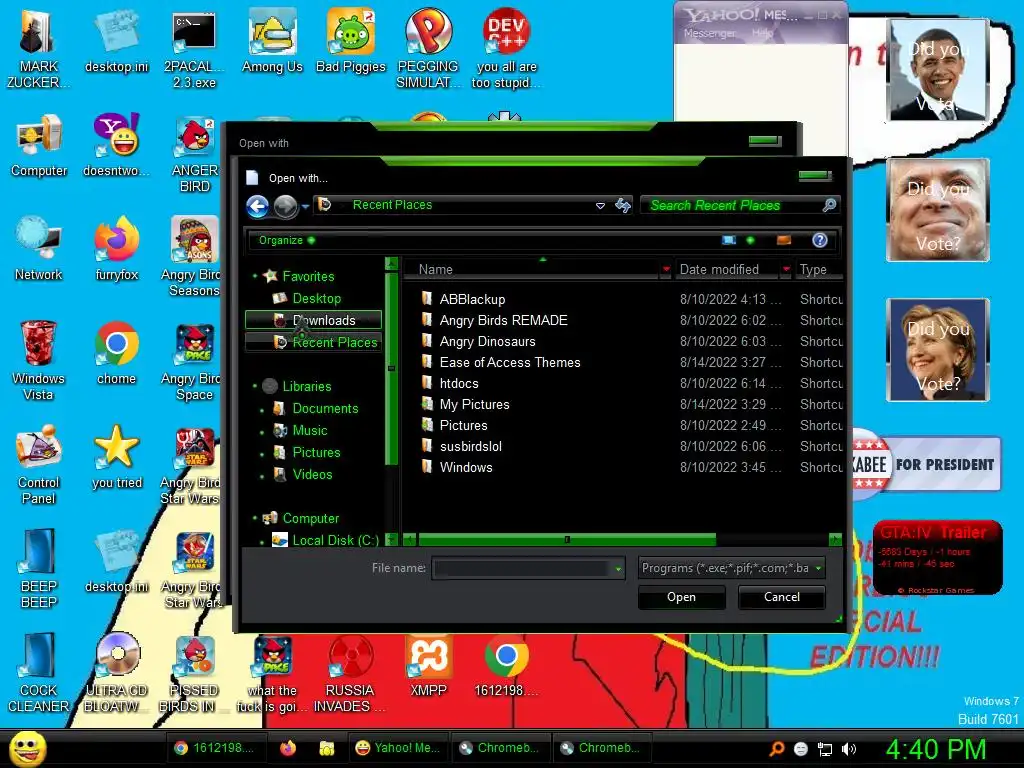
Task: Open the Help question mark icon
Action: coord(820,240)
